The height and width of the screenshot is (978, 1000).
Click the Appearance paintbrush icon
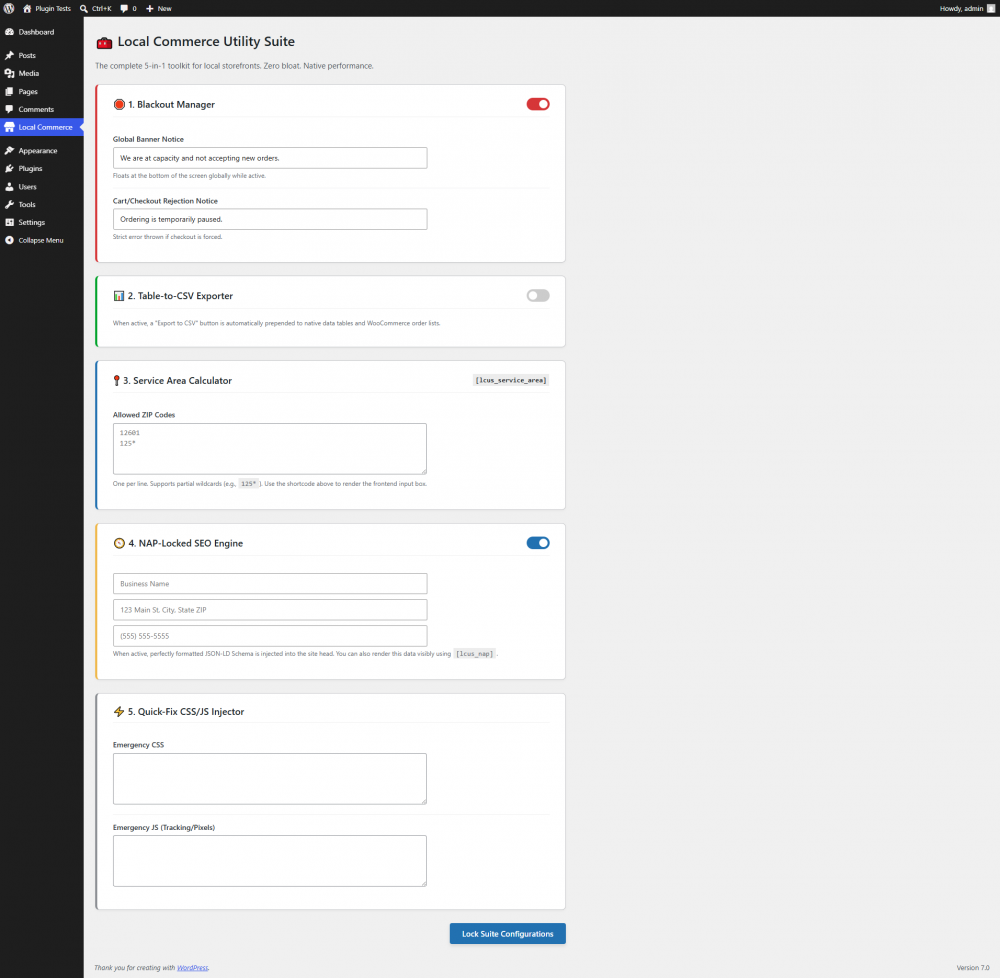tap(10, 150)
